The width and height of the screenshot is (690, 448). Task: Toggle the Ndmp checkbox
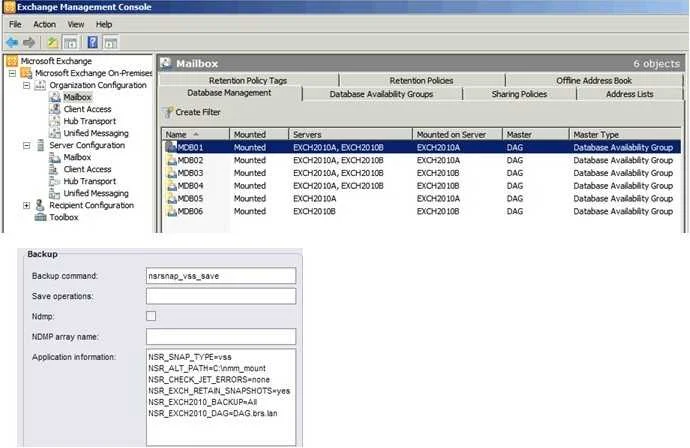point(151,316)
